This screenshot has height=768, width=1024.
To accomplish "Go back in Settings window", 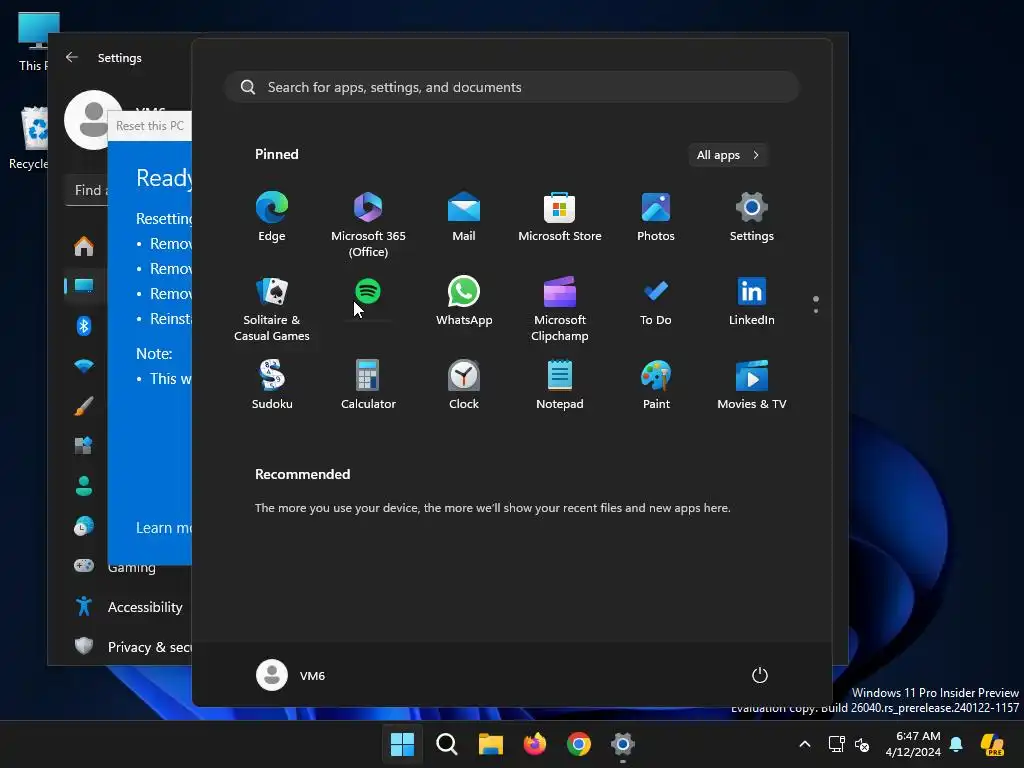I will point(72,57).
